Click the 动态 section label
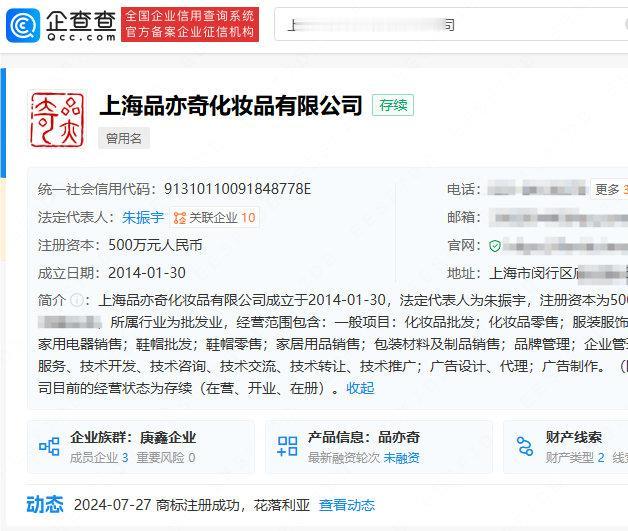 (x=45, y=504)
